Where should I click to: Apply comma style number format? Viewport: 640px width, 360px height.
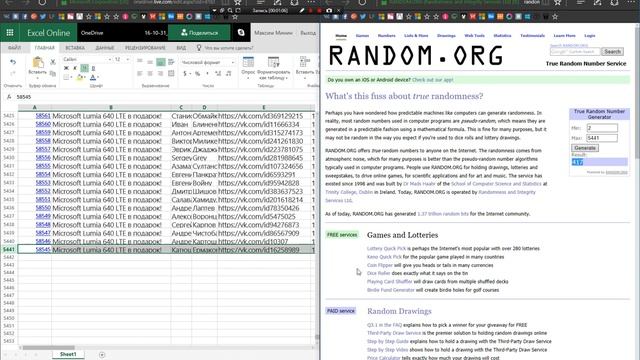click(x=207, y=73)
